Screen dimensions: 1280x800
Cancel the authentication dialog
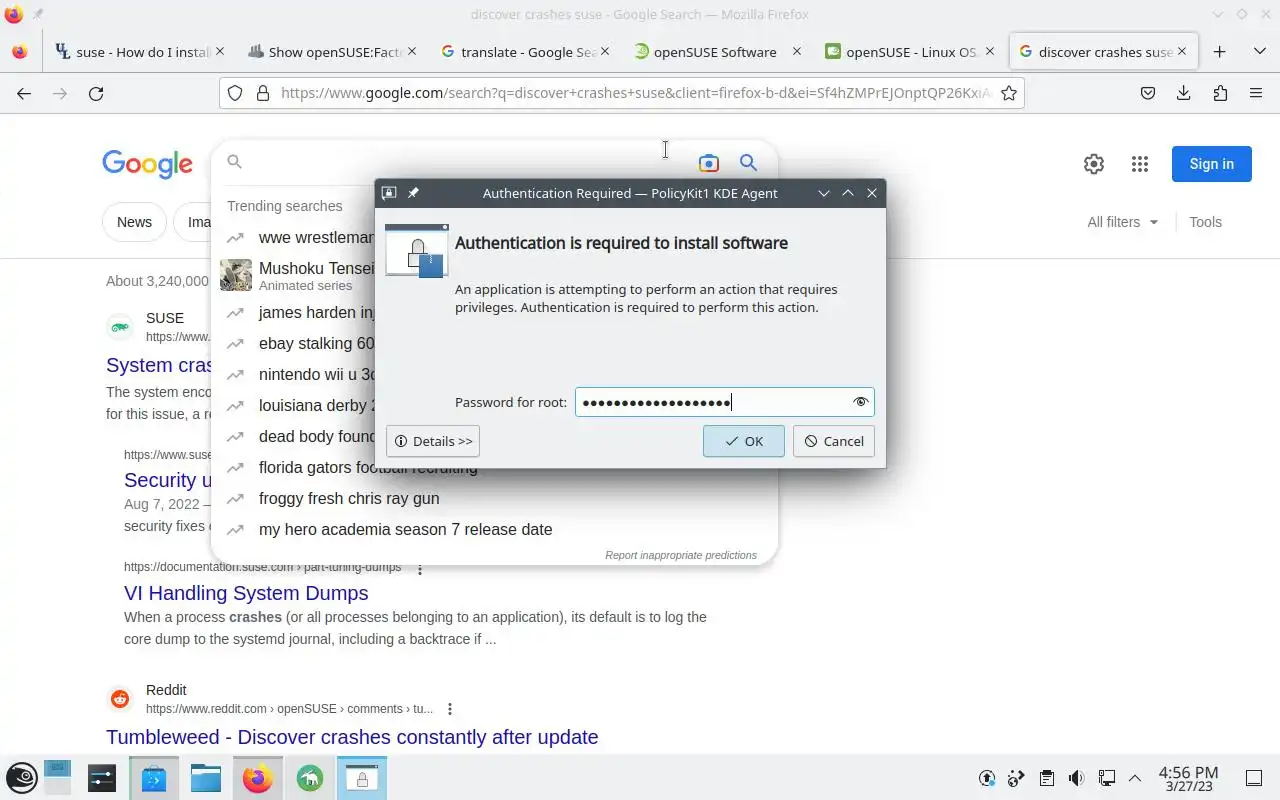click(x=834, y=441)
